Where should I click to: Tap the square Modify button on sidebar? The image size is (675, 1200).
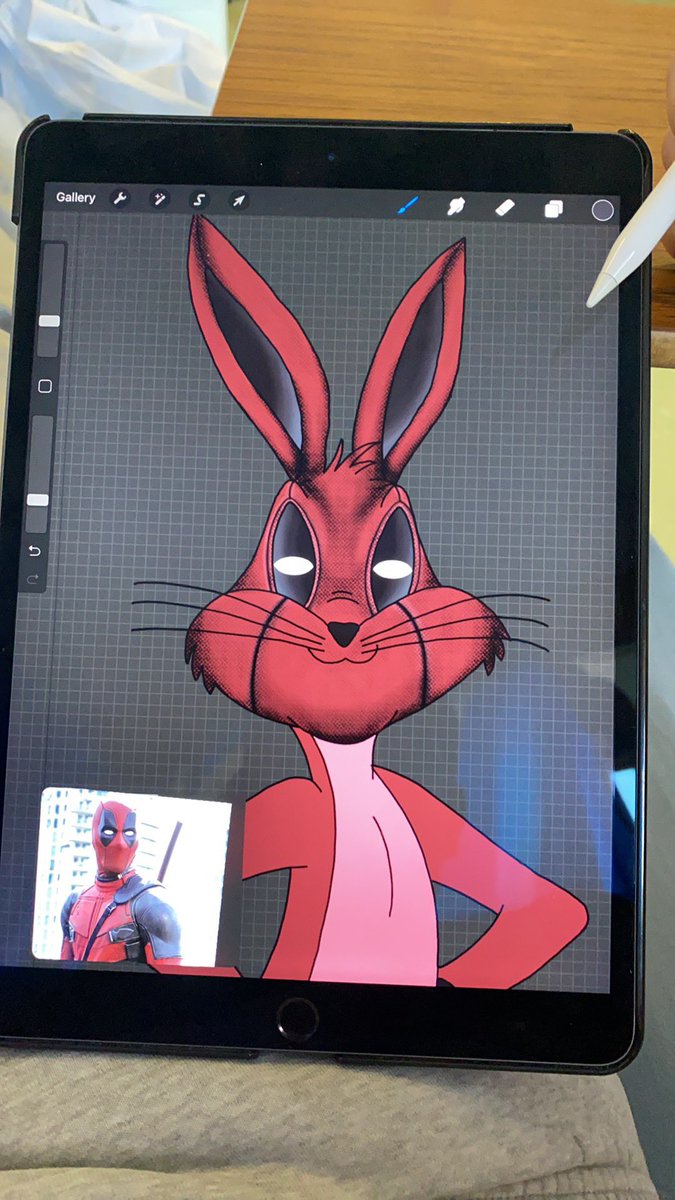click(44, 386)
